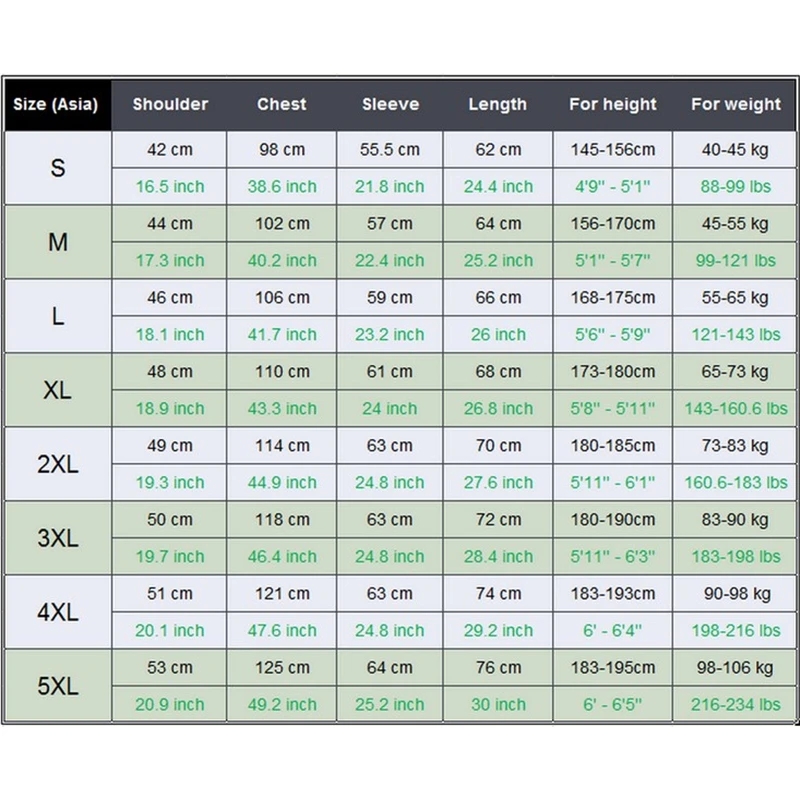Viewport: 800px width, 800px height.
Task: Select the Length column header
Action: pos(497,104)
